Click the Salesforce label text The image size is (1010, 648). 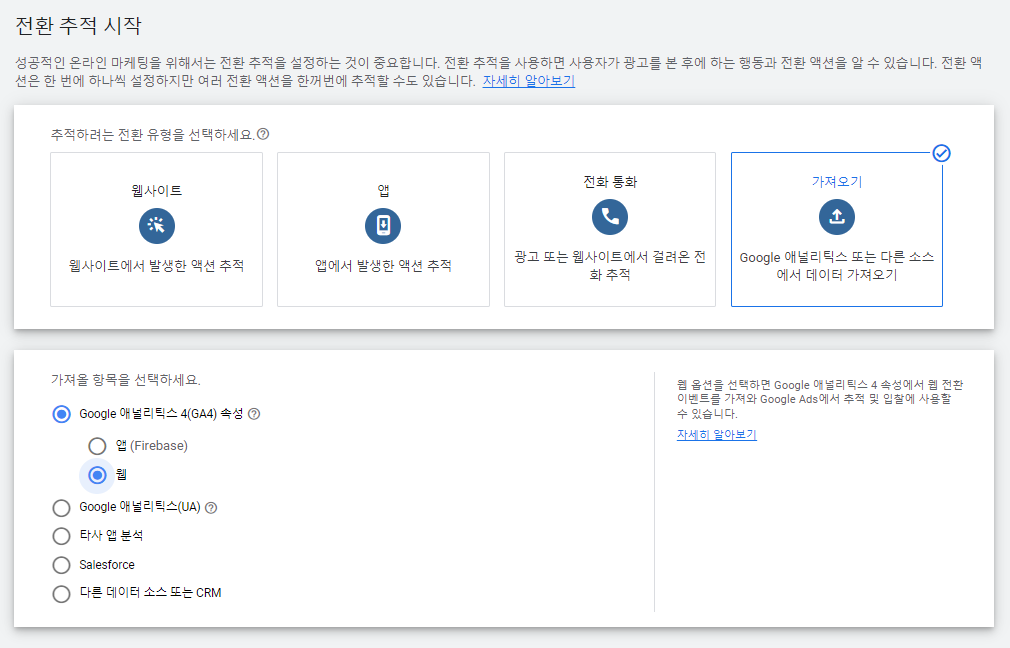click(x=107, y=565)
